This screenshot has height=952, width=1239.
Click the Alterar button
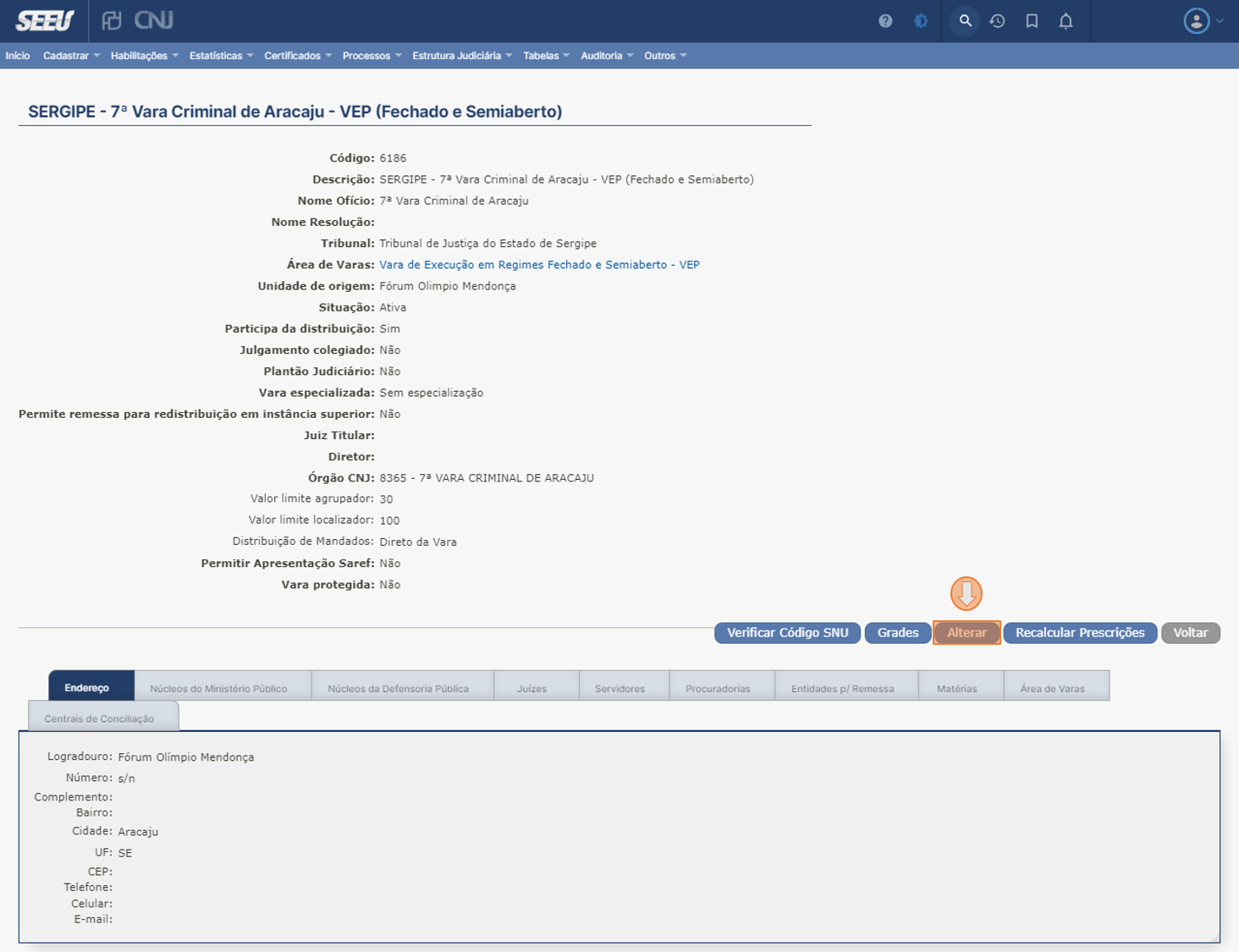click(x=966, y=633)
